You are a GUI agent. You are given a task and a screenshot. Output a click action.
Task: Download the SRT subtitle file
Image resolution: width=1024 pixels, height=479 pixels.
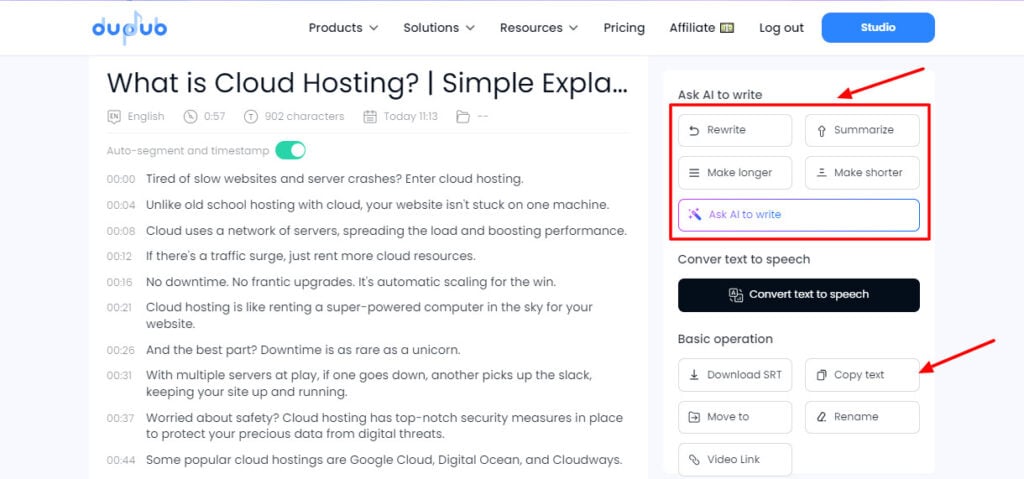(734, 375)
